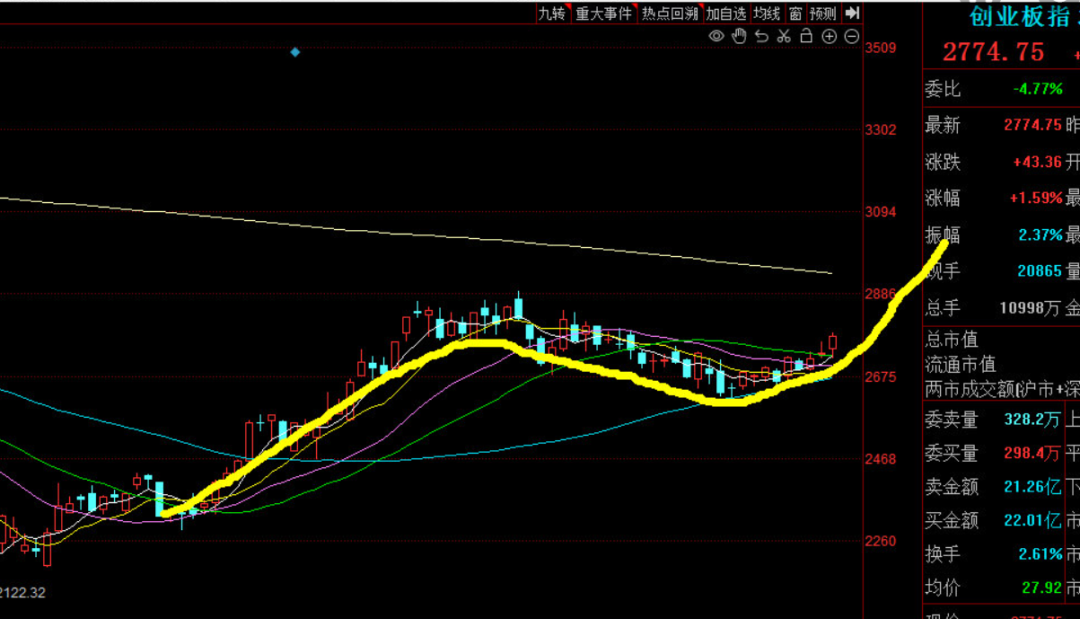
Task: Click the 2468 price axis label
Action: (x=881, y=459)
